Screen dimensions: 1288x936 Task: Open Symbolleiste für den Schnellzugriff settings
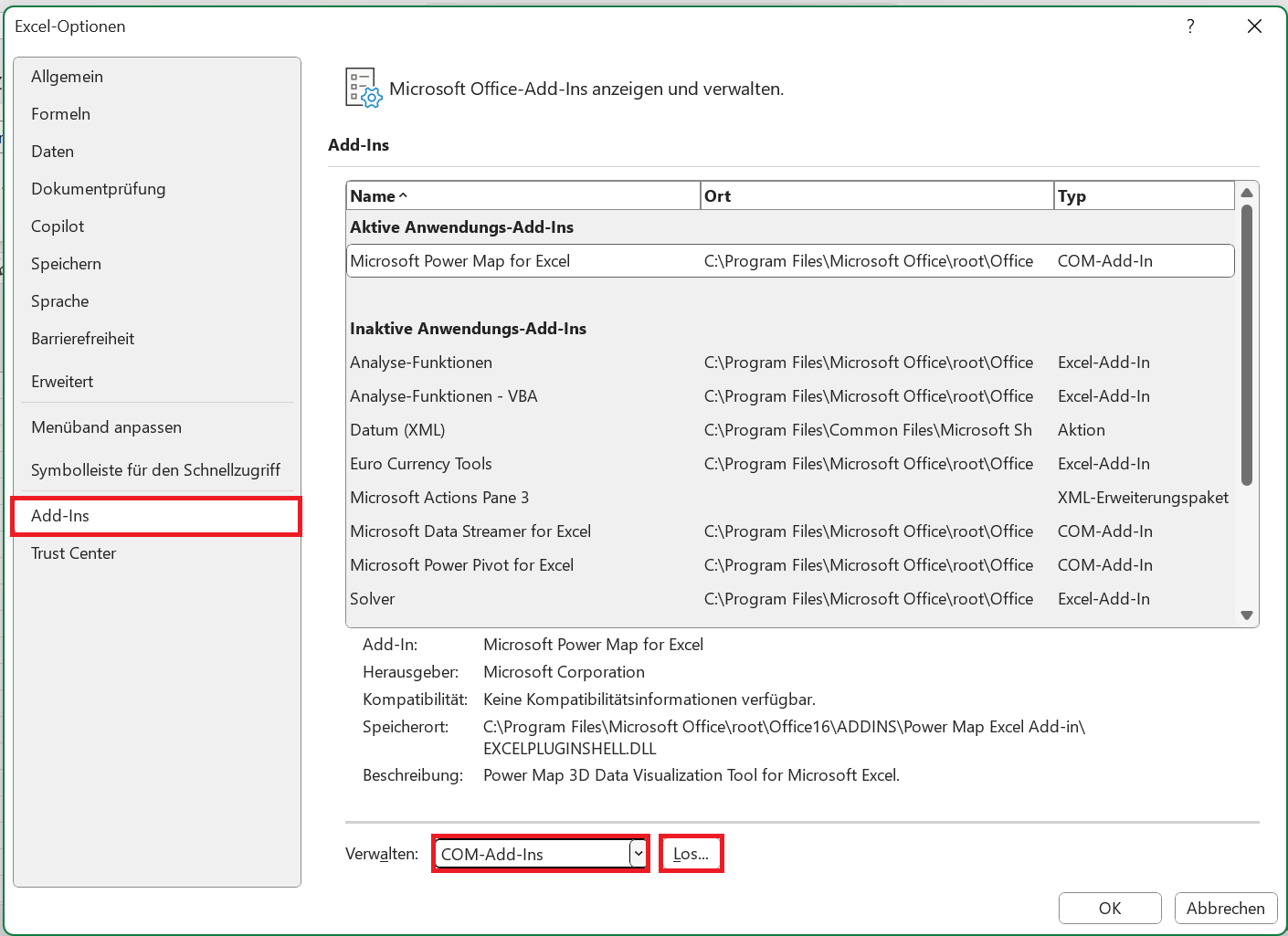157,470
